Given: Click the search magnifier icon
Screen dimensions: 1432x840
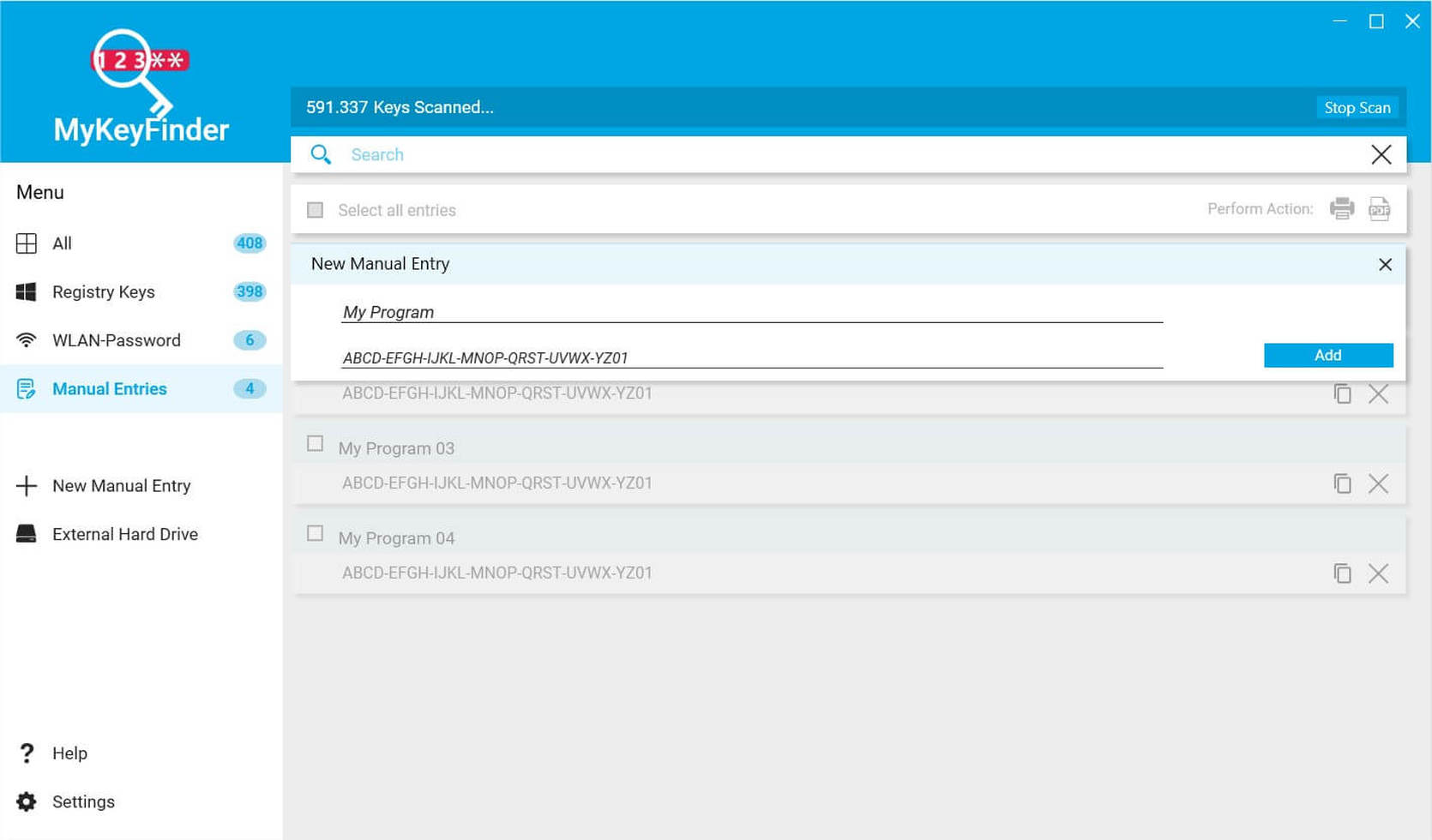Looking at the screenshot, I should [x=321, y=154].
